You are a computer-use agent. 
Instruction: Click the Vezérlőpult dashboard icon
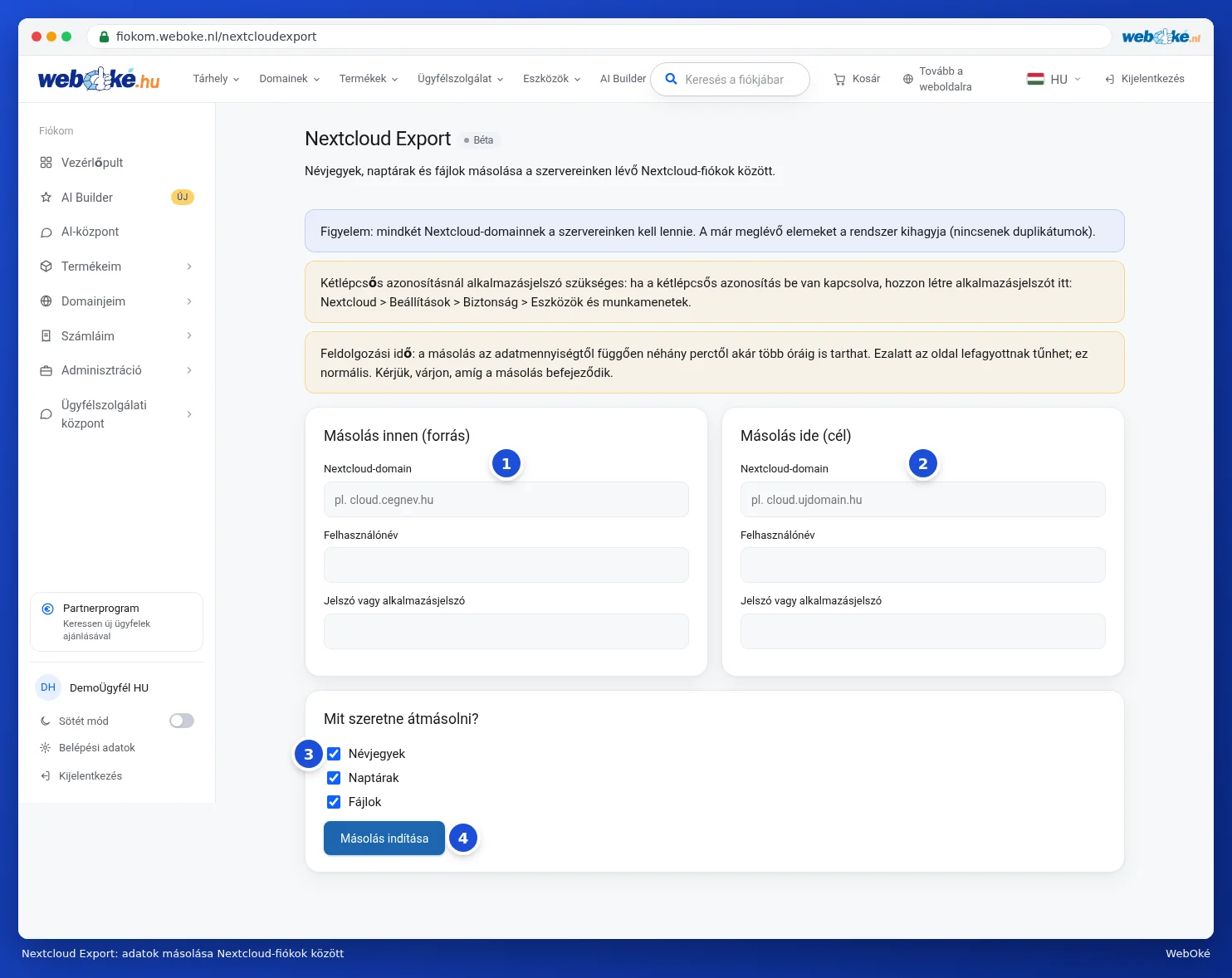(46, 163)
